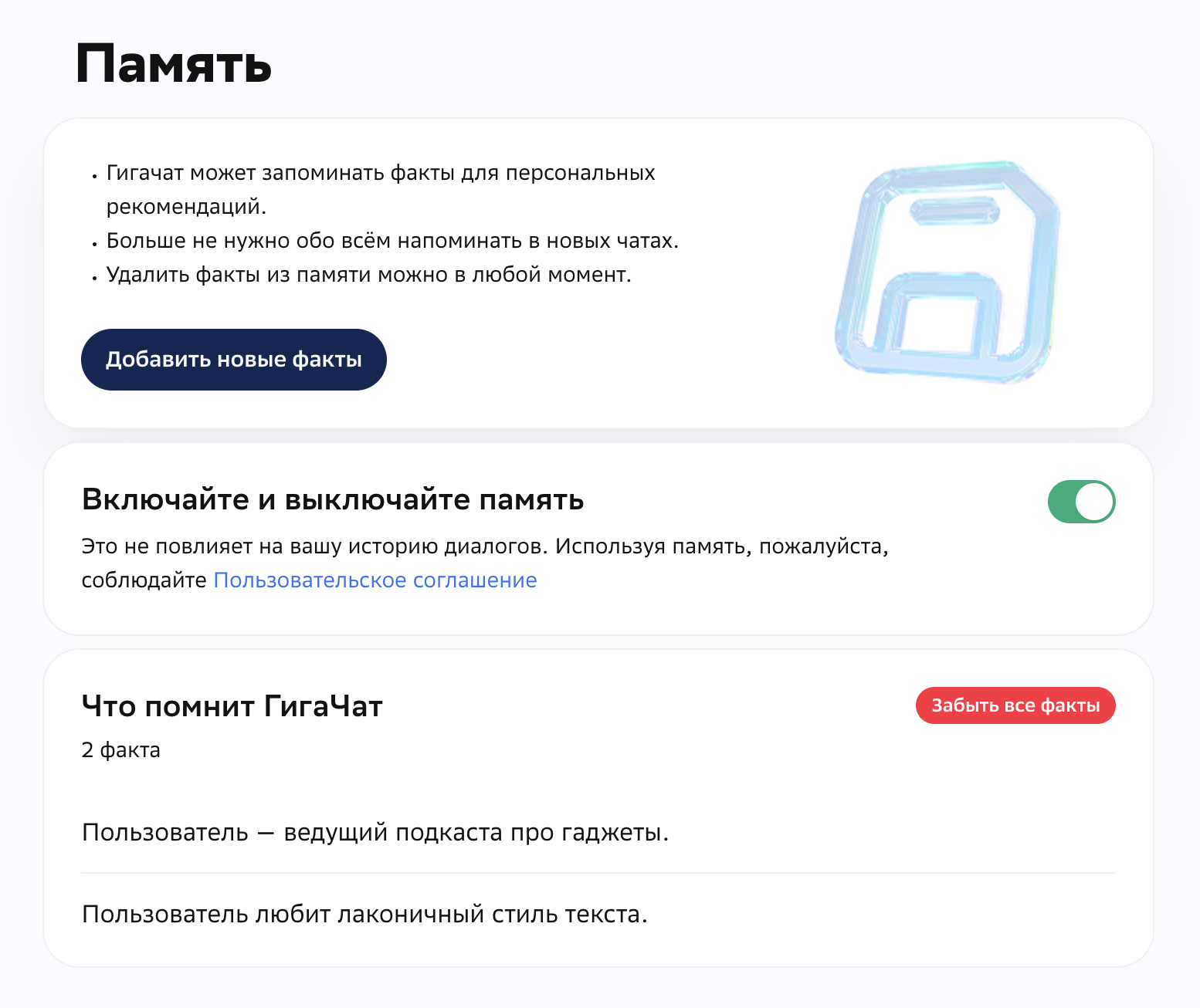
Task: Disable the memory toggle switch
Action: pos(1081,502)
